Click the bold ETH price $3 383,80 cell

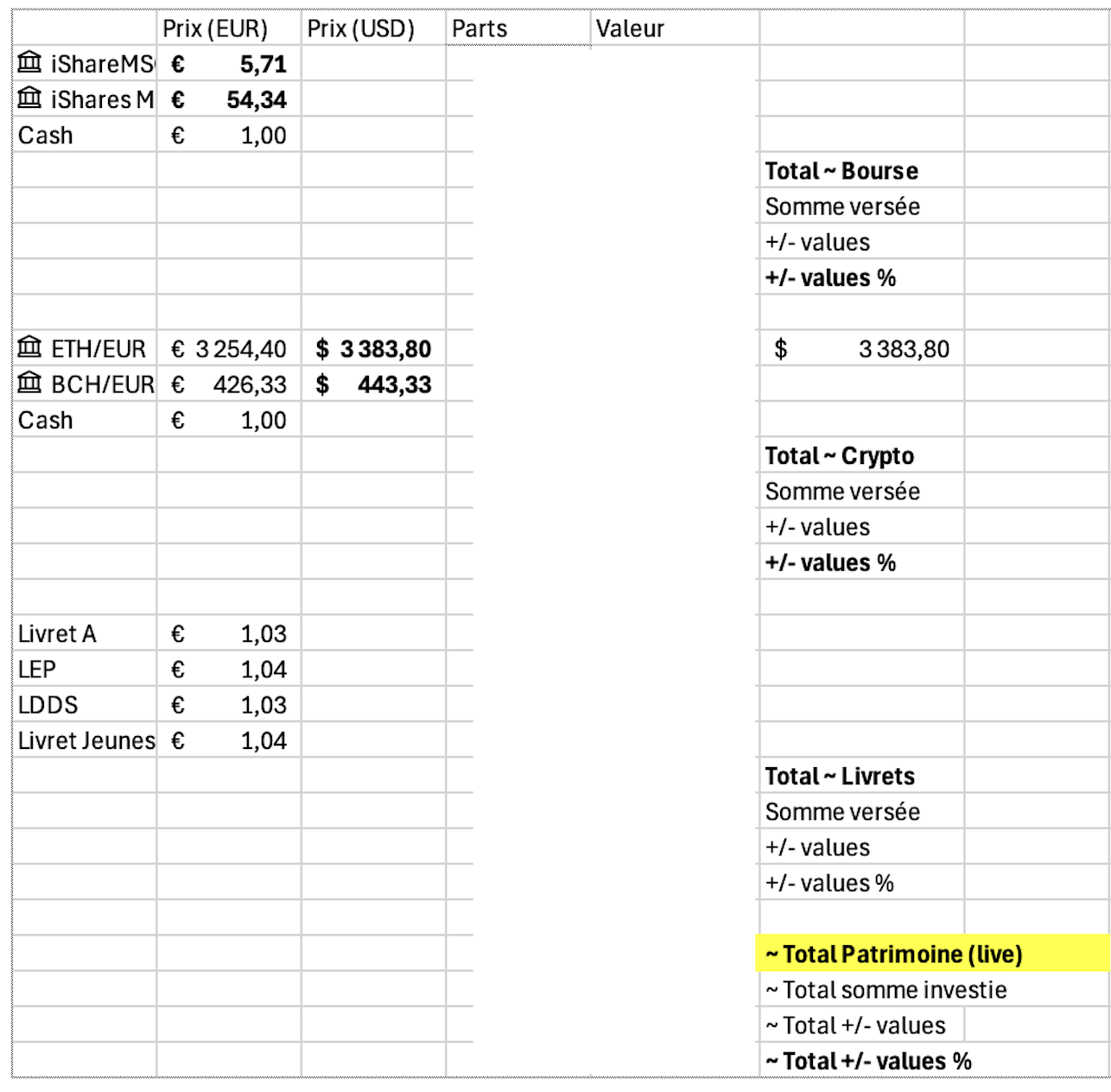coord(373,349)
